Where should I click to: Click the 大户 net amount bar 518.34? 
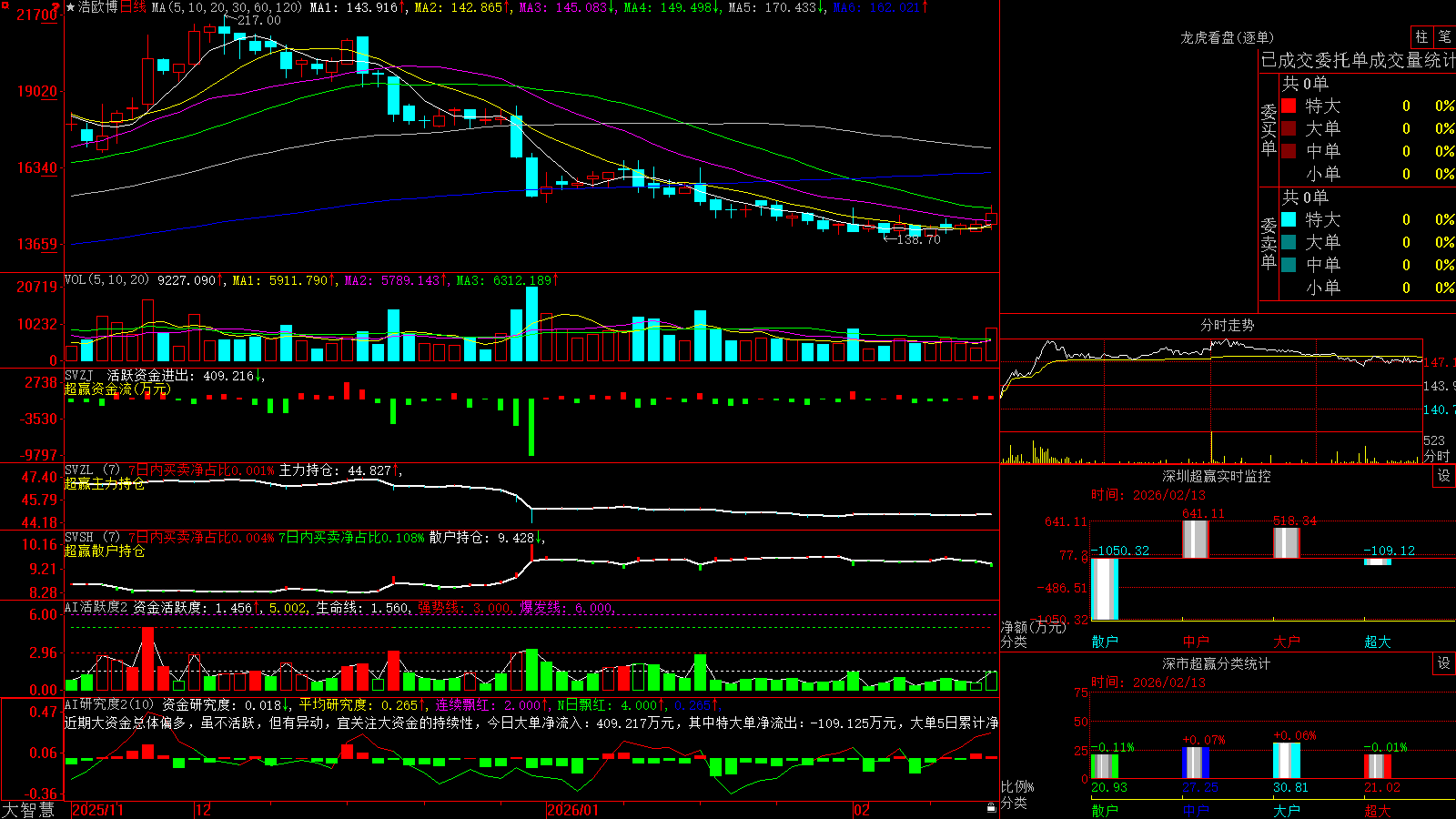pyautogui.click(x=1287, y=543)
